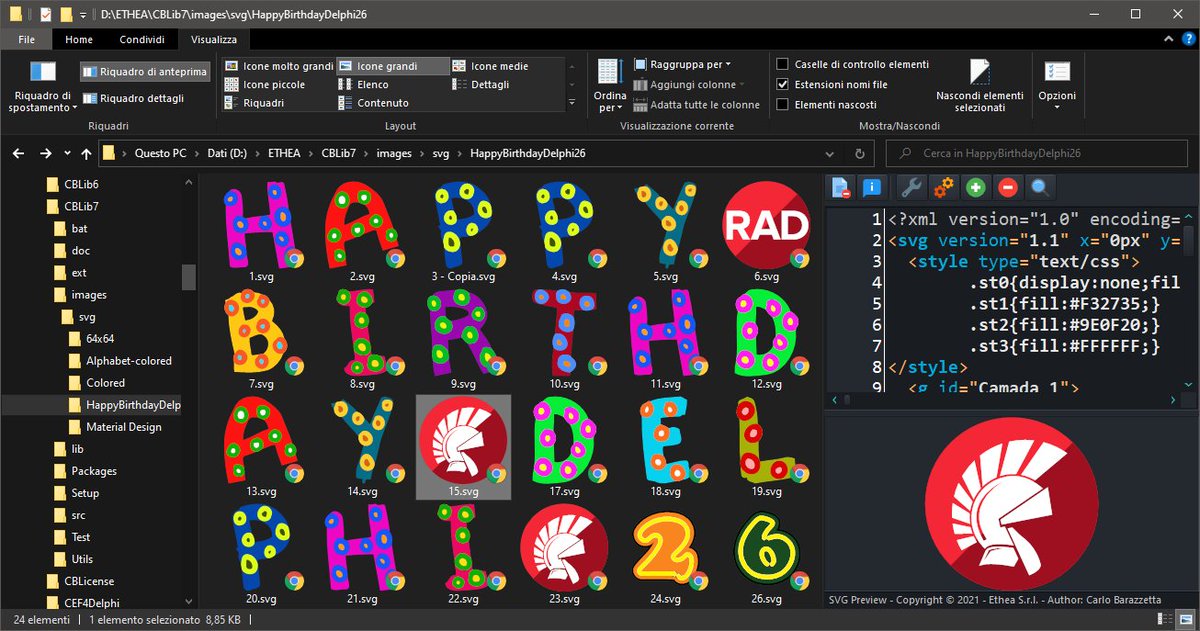
Task: Click the document with red minus icon
Action: tap(842, 186)
